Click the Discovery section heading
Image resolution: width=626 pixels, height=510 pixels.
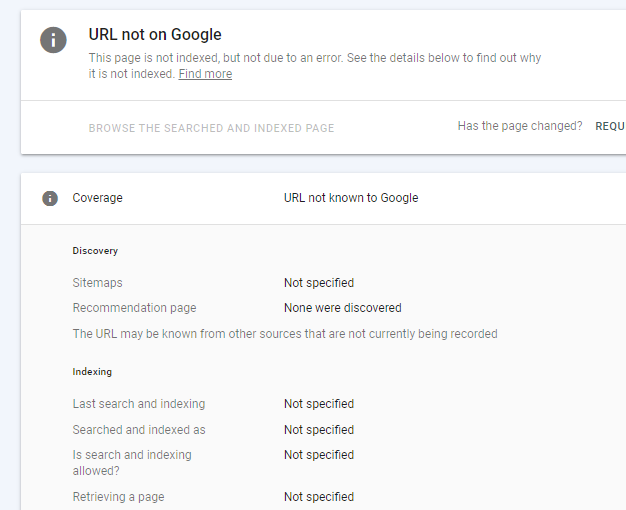tap(95, 251)
